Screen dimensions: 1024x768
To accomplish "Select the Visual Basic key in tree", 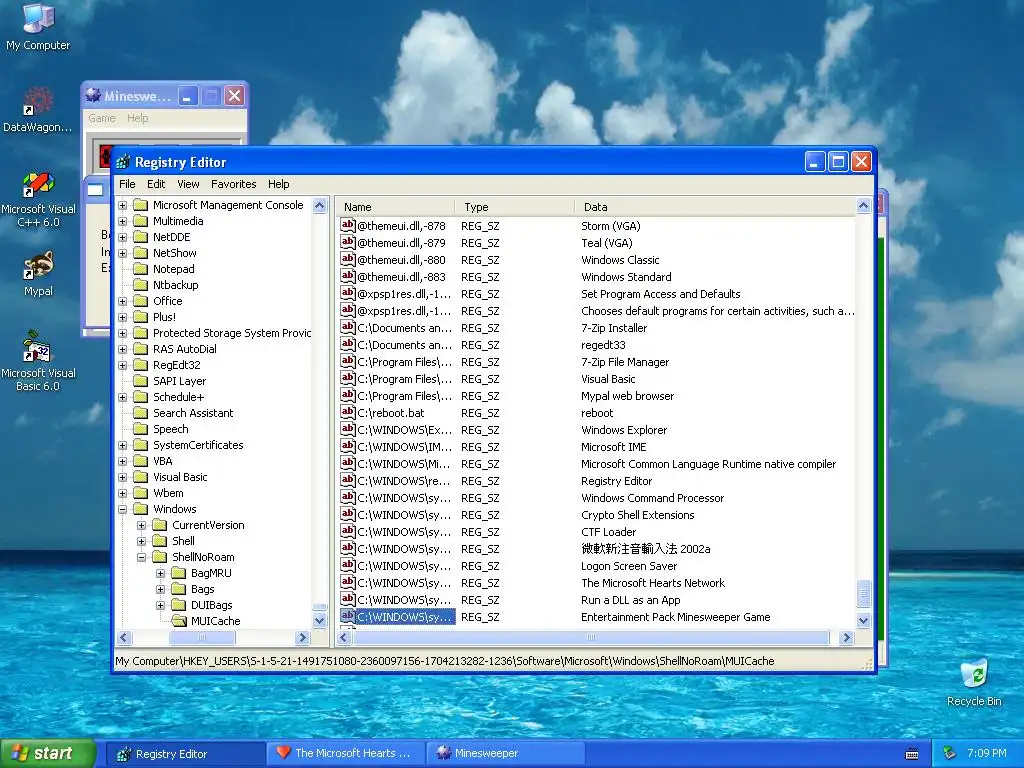I will [x=180, y=477].
